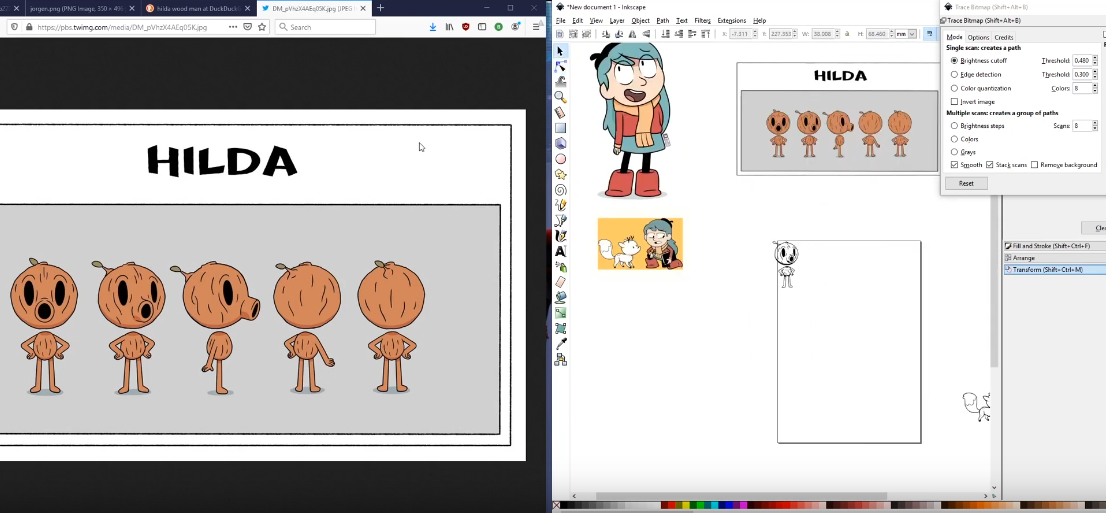Close the DM_pVhzX4AEq0SK.jpg tab
The height and width of the screenshot is (513, 1106).
[363, 8]
